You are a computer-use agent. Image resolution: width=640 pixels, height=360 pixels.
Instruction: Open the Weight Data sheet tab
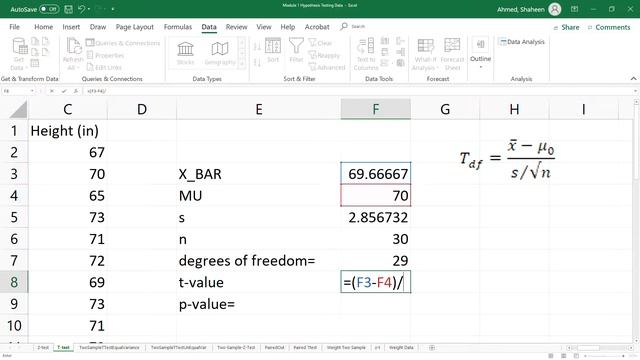(401, 348)
